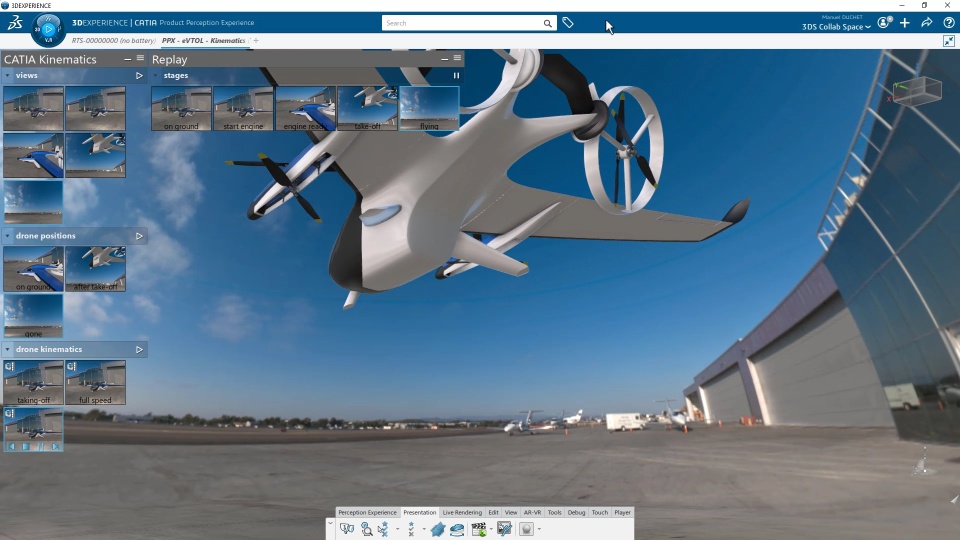
Task: Switch to Perception Experience tab
Action: (x=367, y=512)
